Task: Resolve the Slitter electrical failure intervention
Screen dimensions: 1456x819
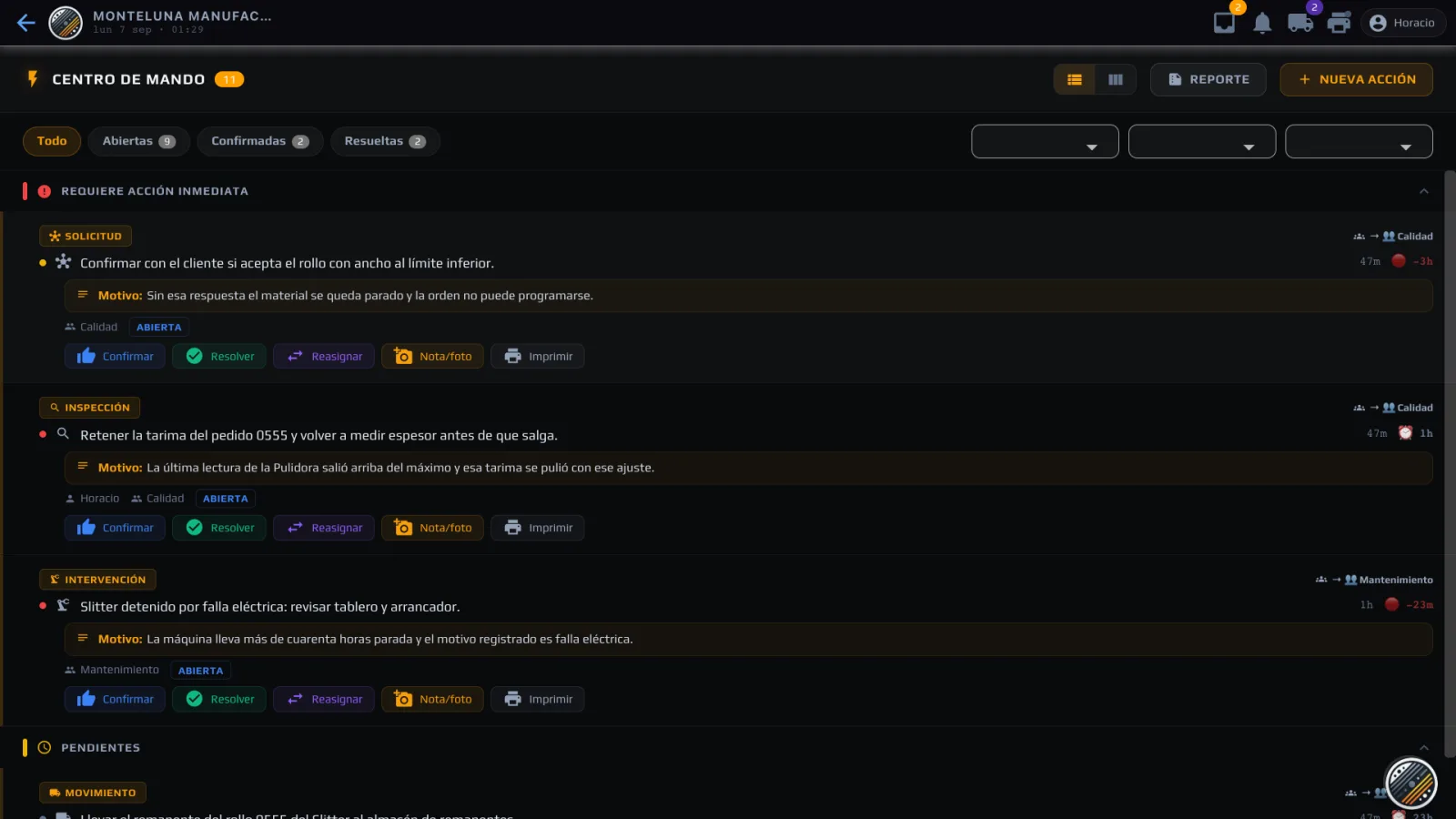Action: click(219, 699)
